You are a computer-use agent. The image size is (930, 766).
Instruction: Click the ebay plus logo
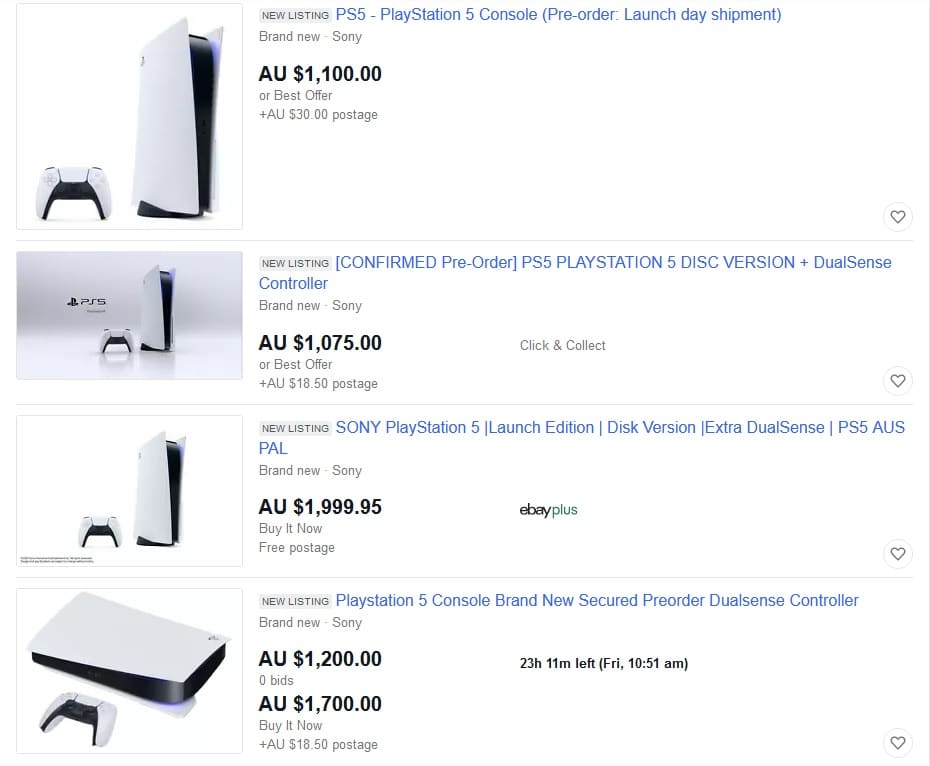(x=548, y=510)
